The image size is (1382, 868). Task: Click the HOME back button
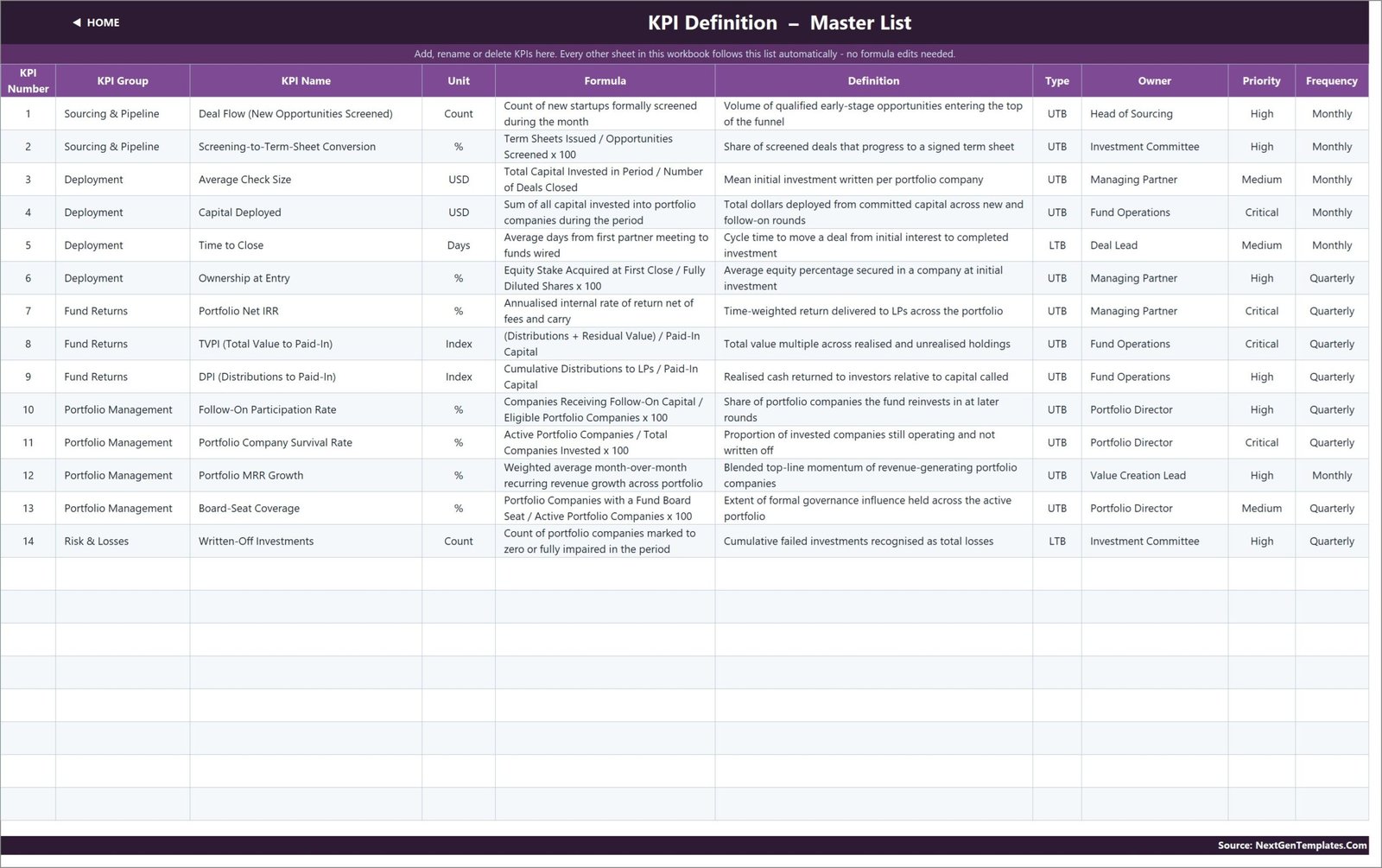tap(96, 22)
